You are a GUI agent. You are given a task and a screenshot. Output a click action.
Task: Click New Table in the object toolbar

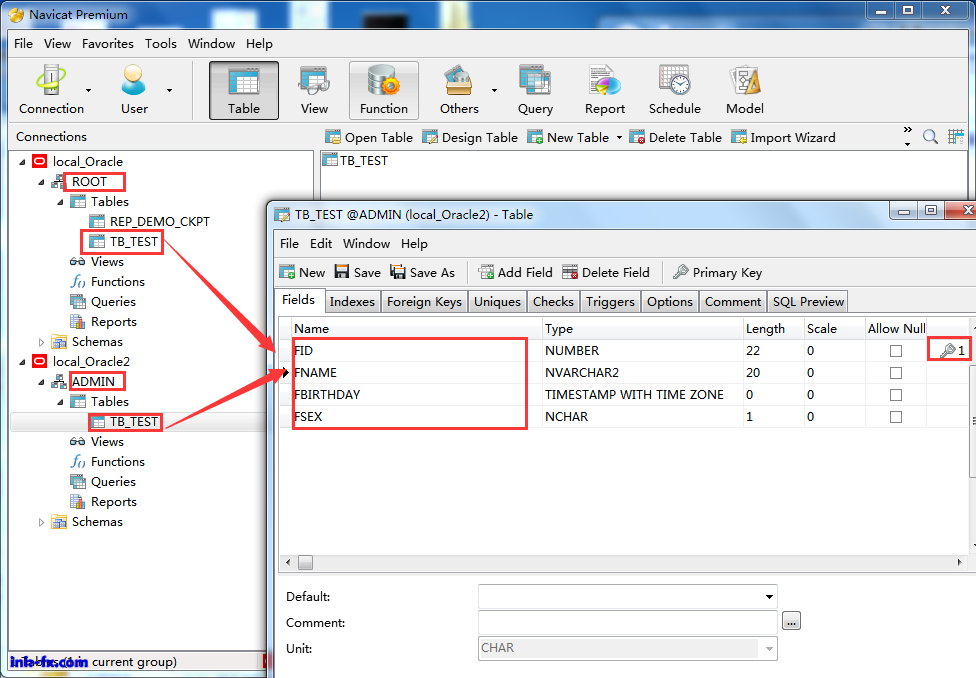coord(568,138)
